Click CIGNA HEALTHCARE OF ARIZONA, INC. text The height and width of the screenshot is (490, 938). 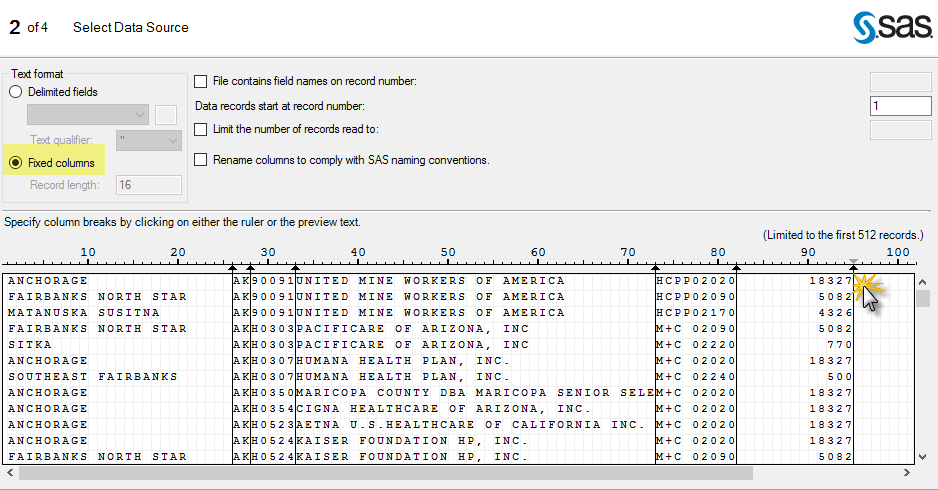(x=444, y=409)
